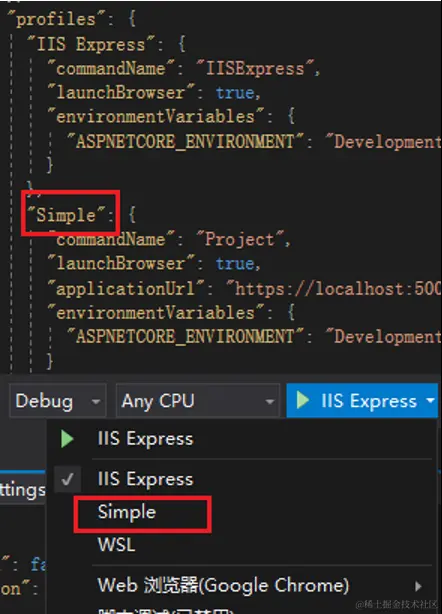Click the "Simple" profile key in JSON
The width and height of the screenshot is (442, 614).
(x=66, y=215)
